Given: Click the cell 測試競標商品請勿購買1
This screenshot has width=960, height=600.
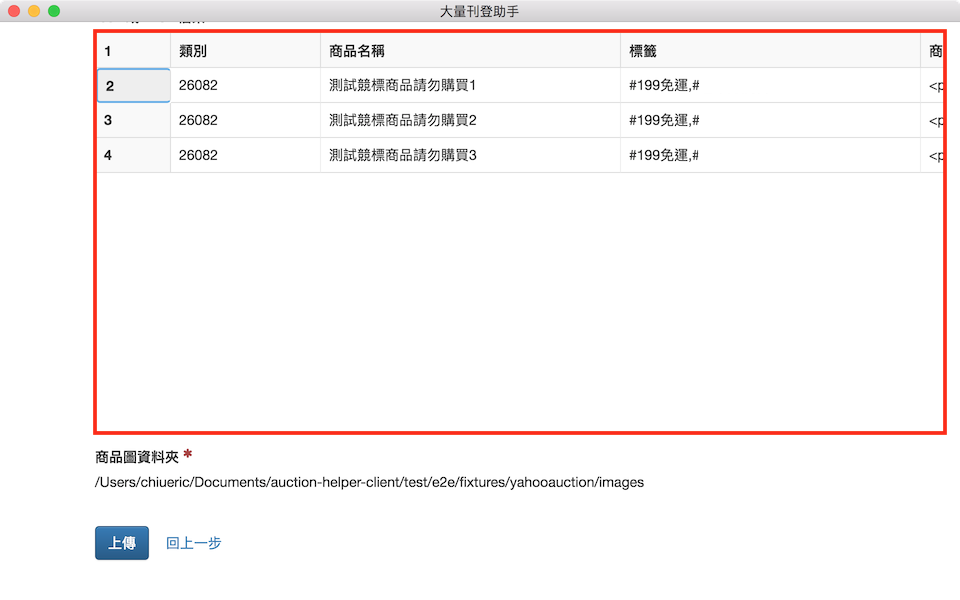Looking at the screenshot, I should click(x=470, y=86).
